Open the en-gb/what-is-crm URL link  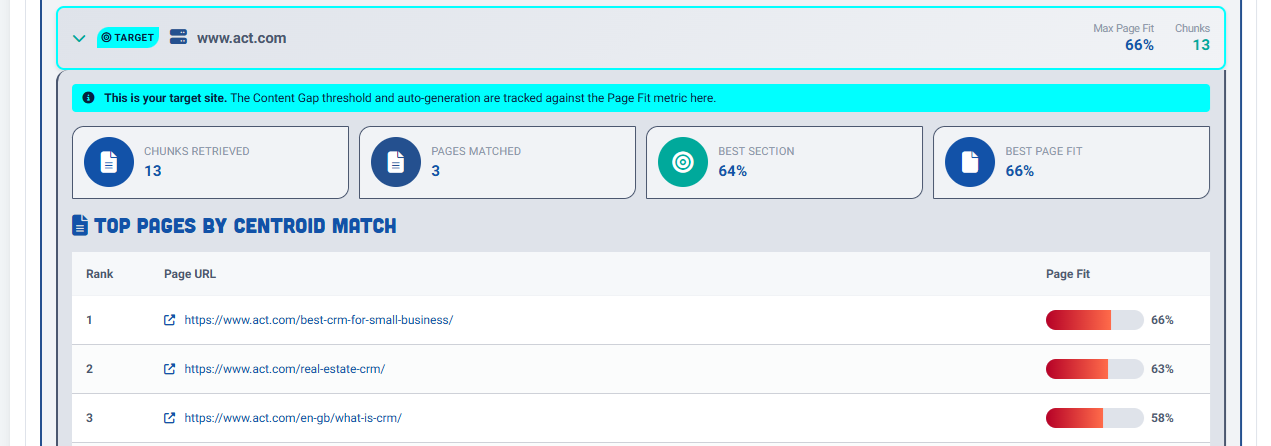tap(293, 418)
